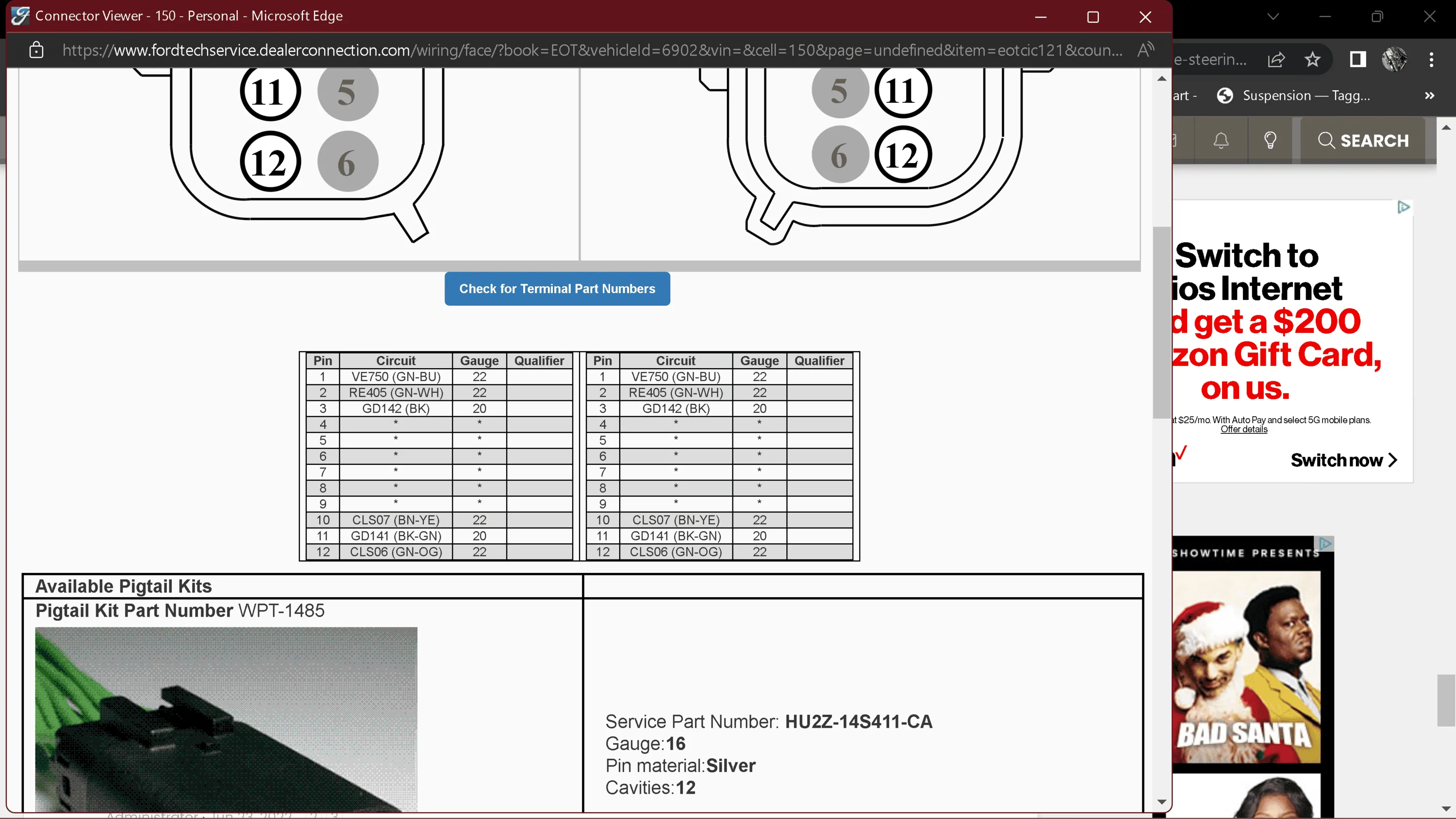Click RE405 (GN-WH) in left table

(396, 393)
